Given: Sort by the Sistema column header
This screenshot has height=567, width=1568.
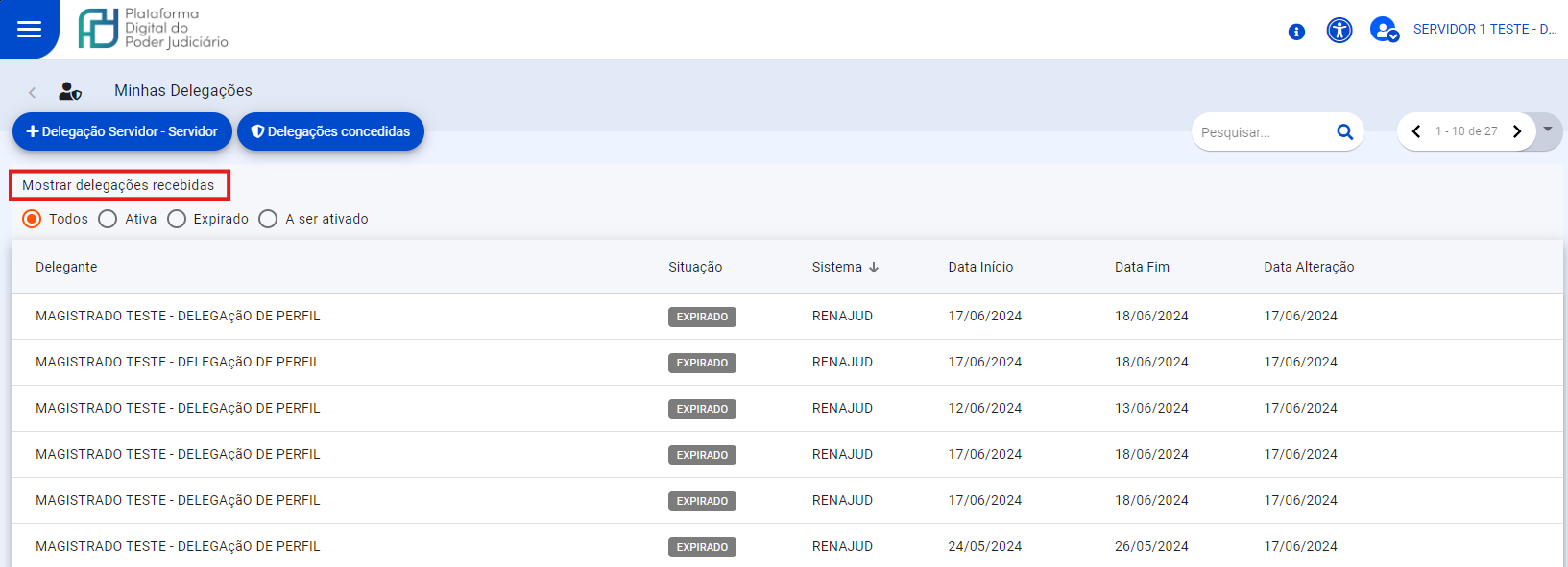Looking at the screenshot, I should pos(837,267).
